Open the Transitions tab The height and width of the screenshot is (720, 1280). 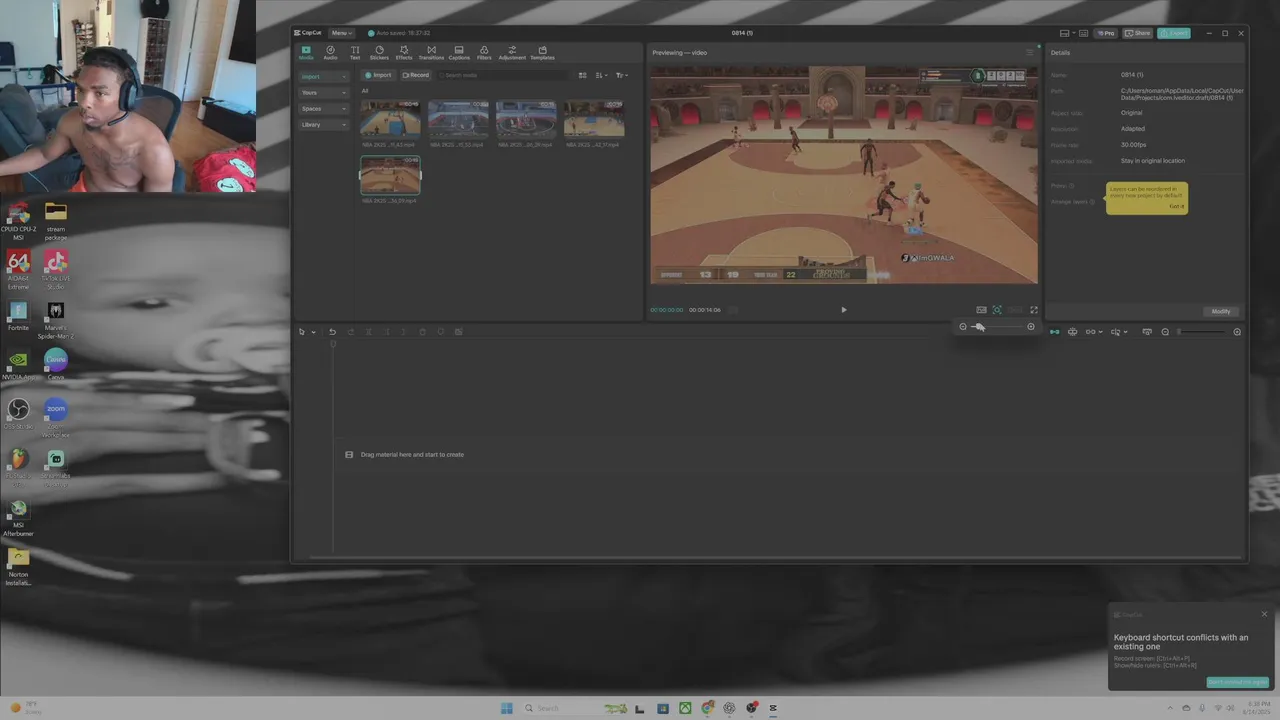[x=431, y=52]
